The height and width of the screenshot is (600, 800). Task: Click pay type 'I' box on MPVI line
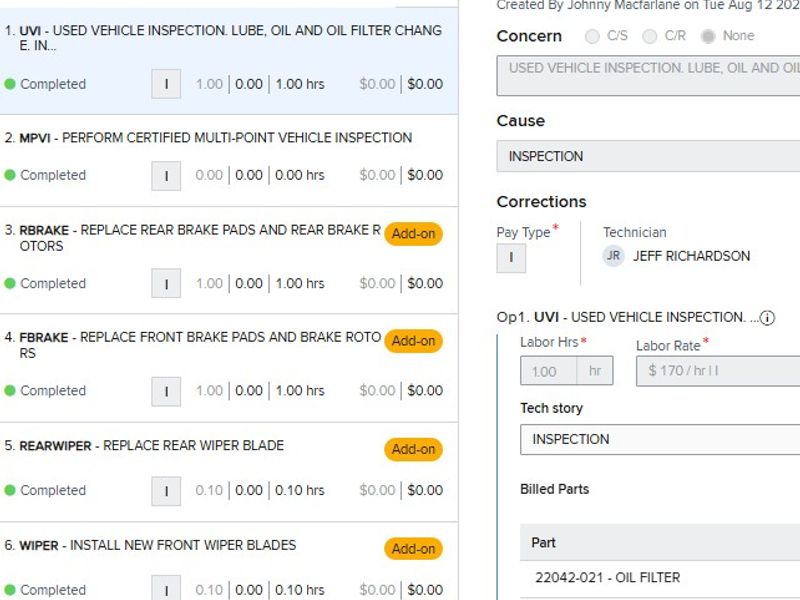pyautogui.click(x=166, y=175)
